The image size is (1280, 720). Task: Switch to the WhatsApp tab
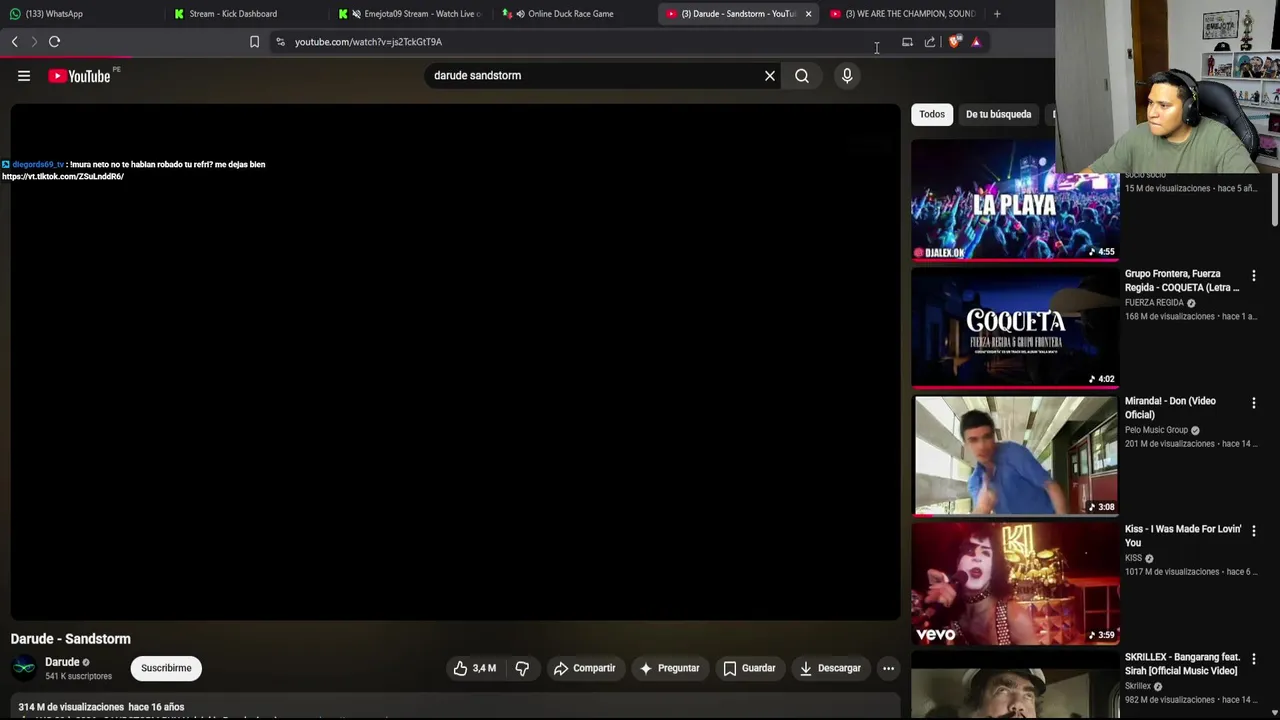tap(80, 14)
